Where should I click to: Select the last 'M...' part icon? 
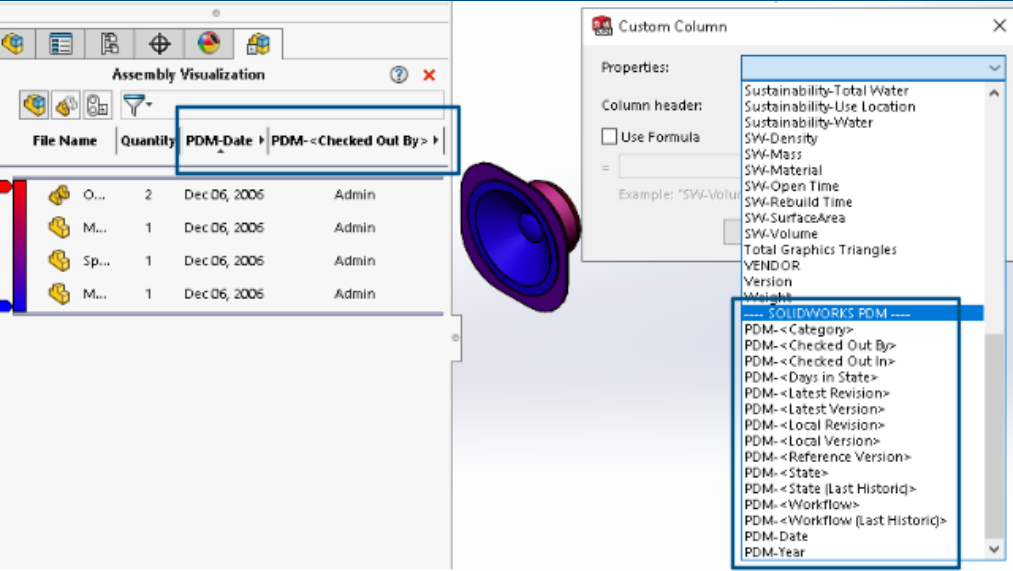pyautogui.click(x=59, y=294)
